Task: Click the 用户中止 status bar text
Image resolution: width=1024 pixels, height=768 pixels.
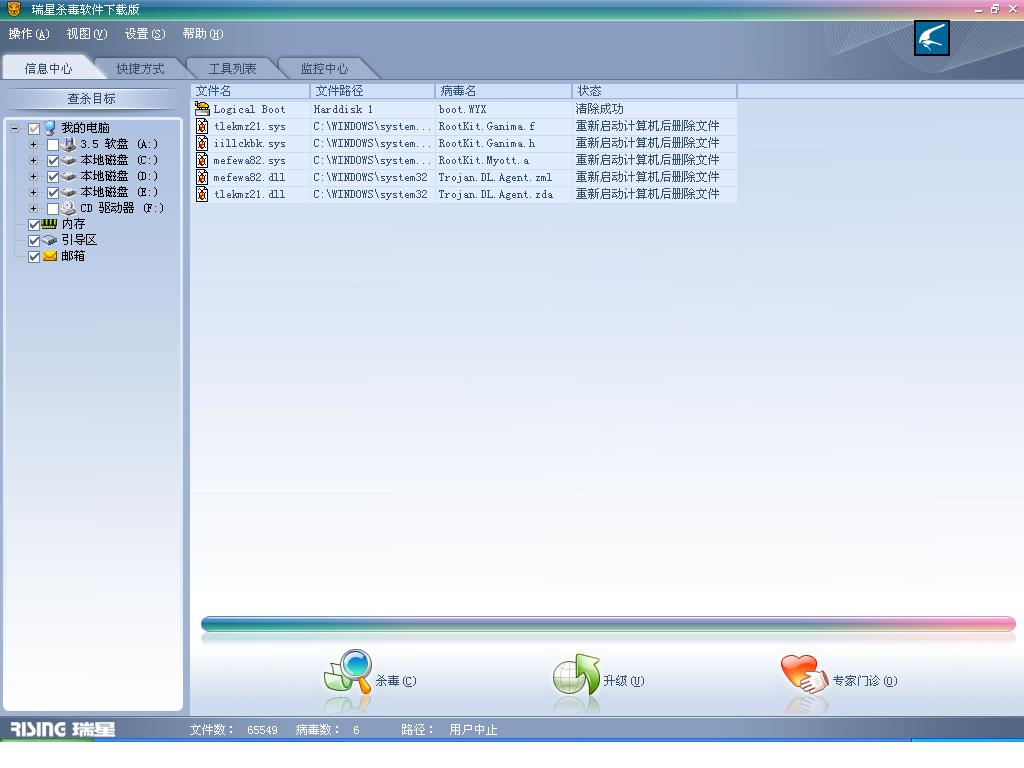Action: click(x=473, y=729)
